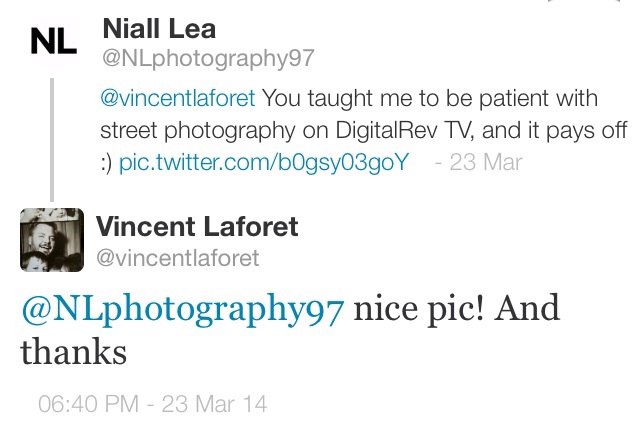Screen dimensions: 640x440
Task: Click the word "thanks" in Vincent's reply
Action: click(73, 353)
